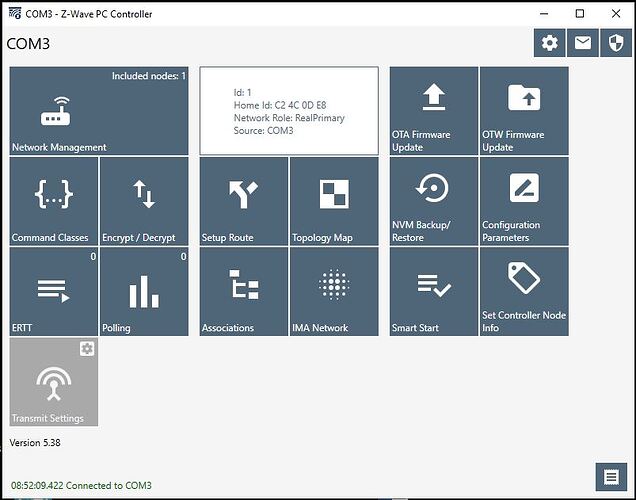
Task: Click the 'Version 5.38' text
Action: pyautogui.click(x=35, y=442)
